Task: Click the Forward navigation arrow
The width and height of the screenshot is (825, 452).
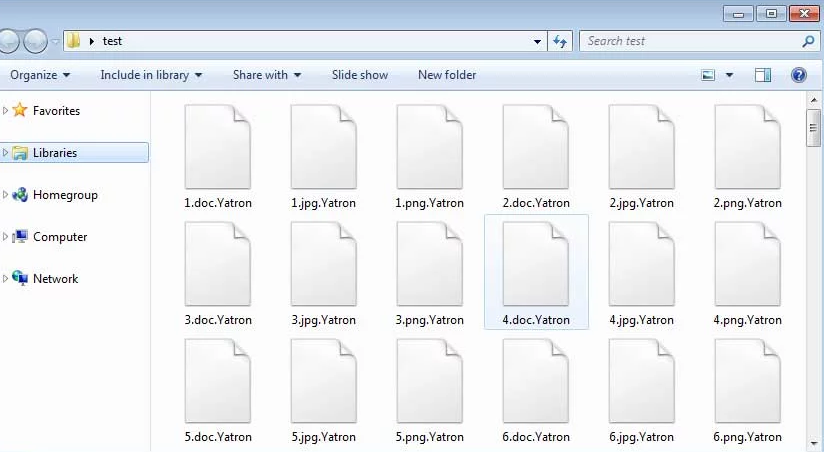Action: click(x=35, y=41)
